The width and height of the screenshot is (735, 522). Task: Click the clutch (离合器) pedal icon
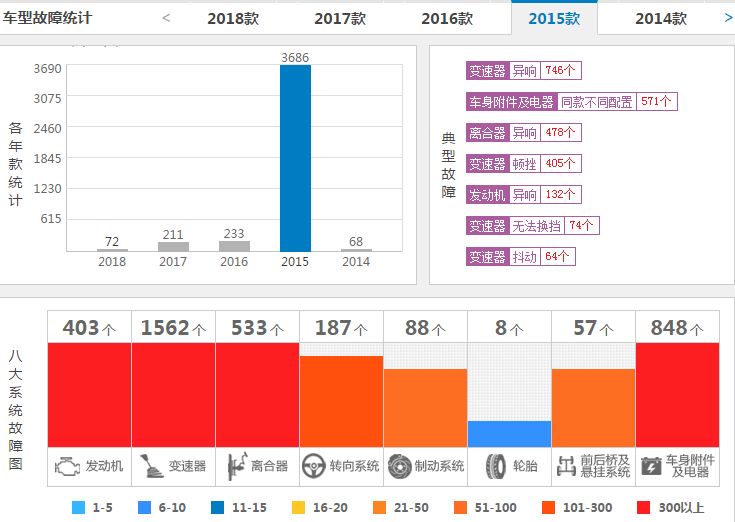coord(234,466)
